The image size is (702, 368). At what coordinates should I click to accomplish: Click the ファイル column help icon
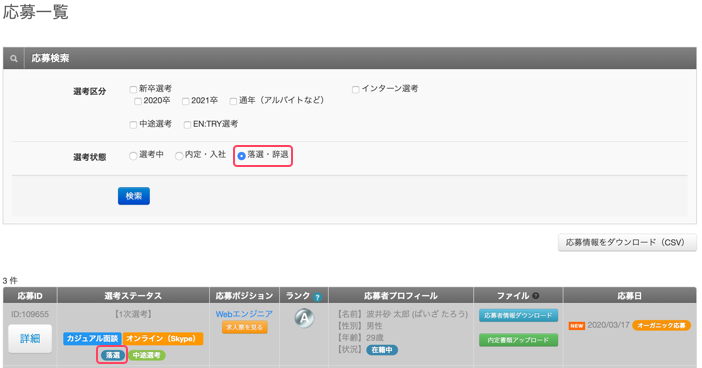click(x=536, y=296)
